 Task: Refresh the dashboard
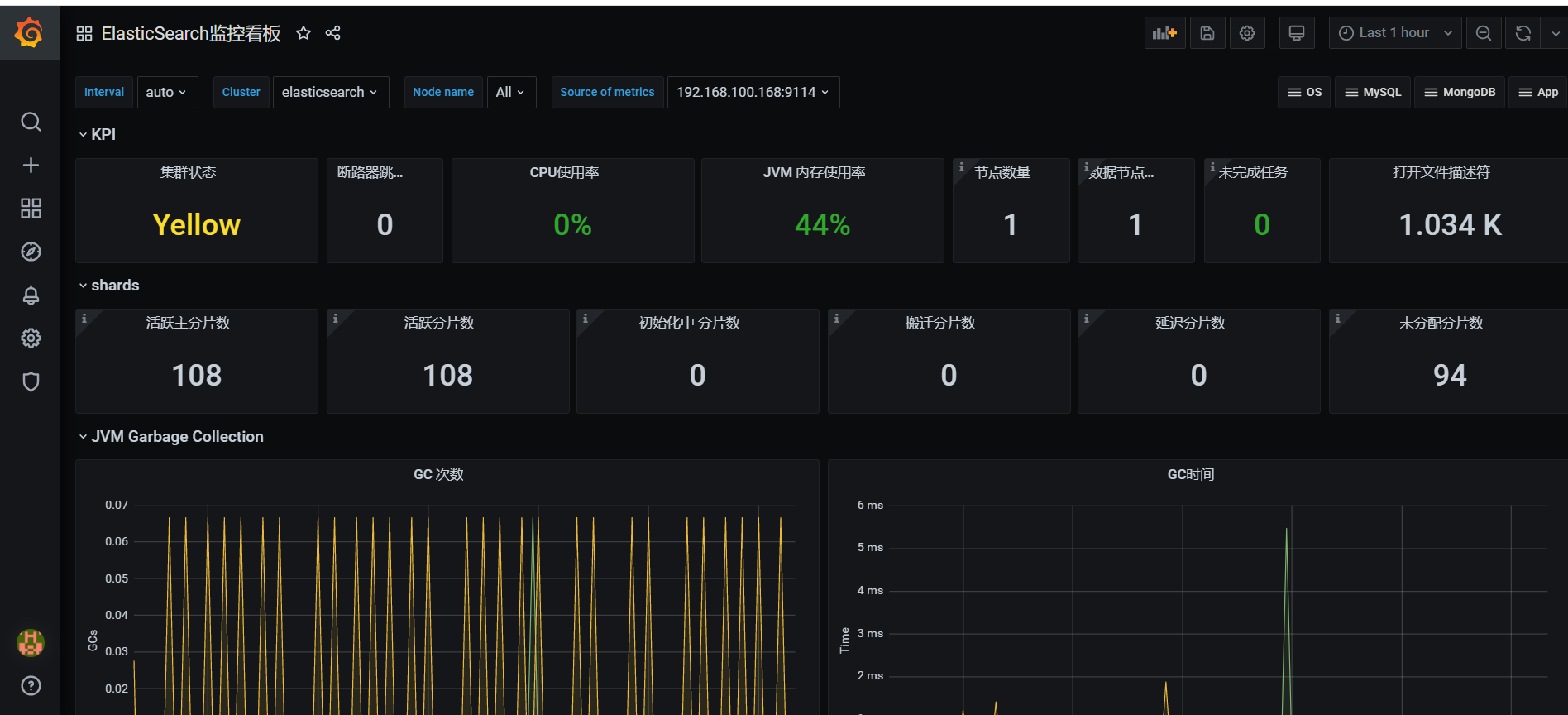[x=1523, y=33]
